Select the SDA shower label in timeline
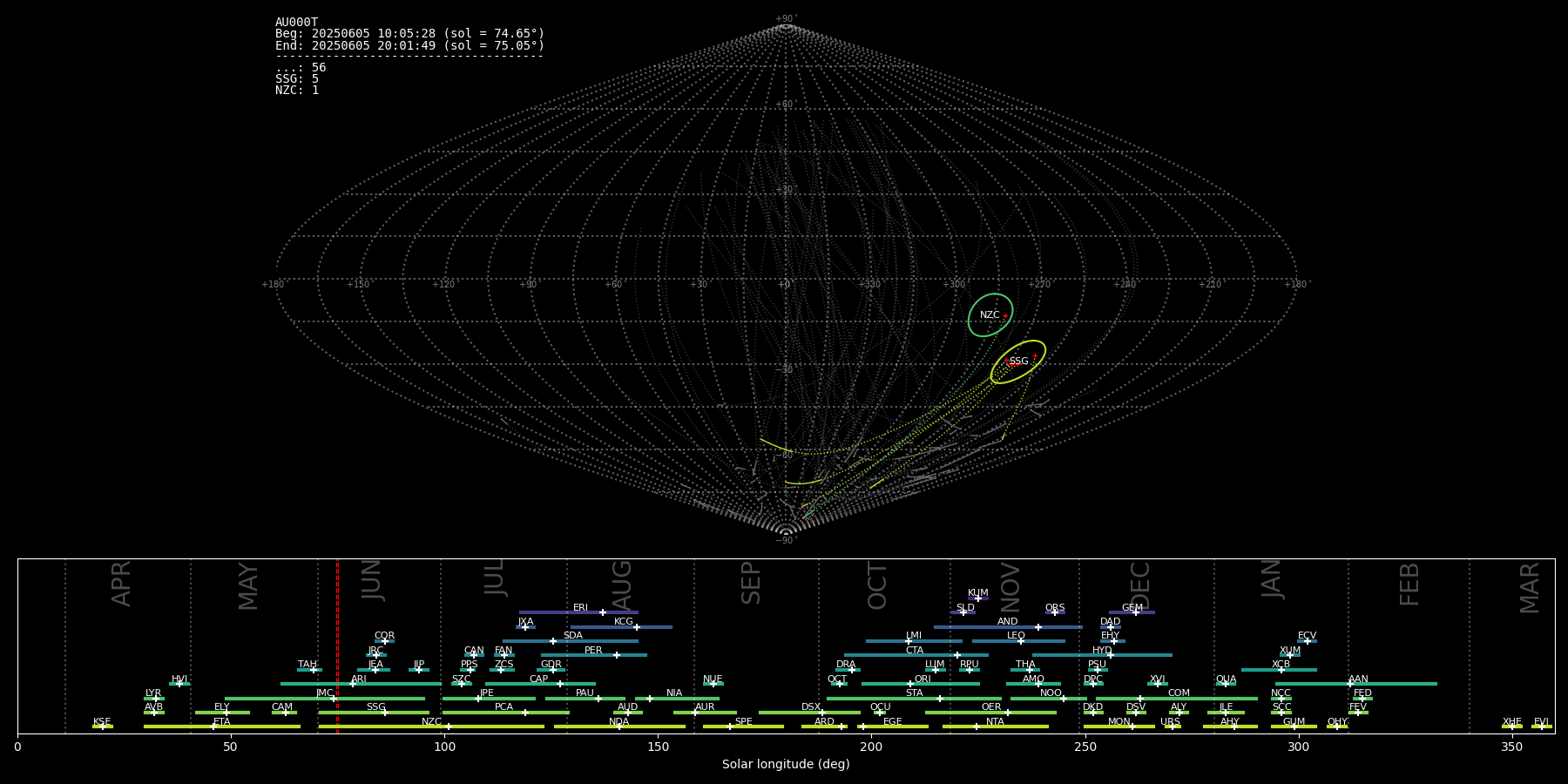 tap(572, 636)
